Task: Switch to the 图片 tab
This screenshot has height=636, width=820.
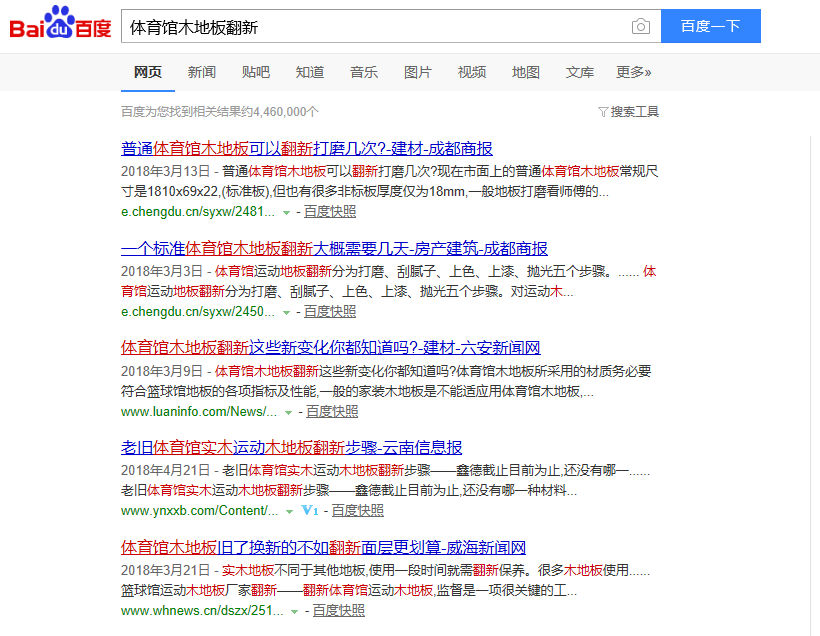Action: [x=418, y=72]
